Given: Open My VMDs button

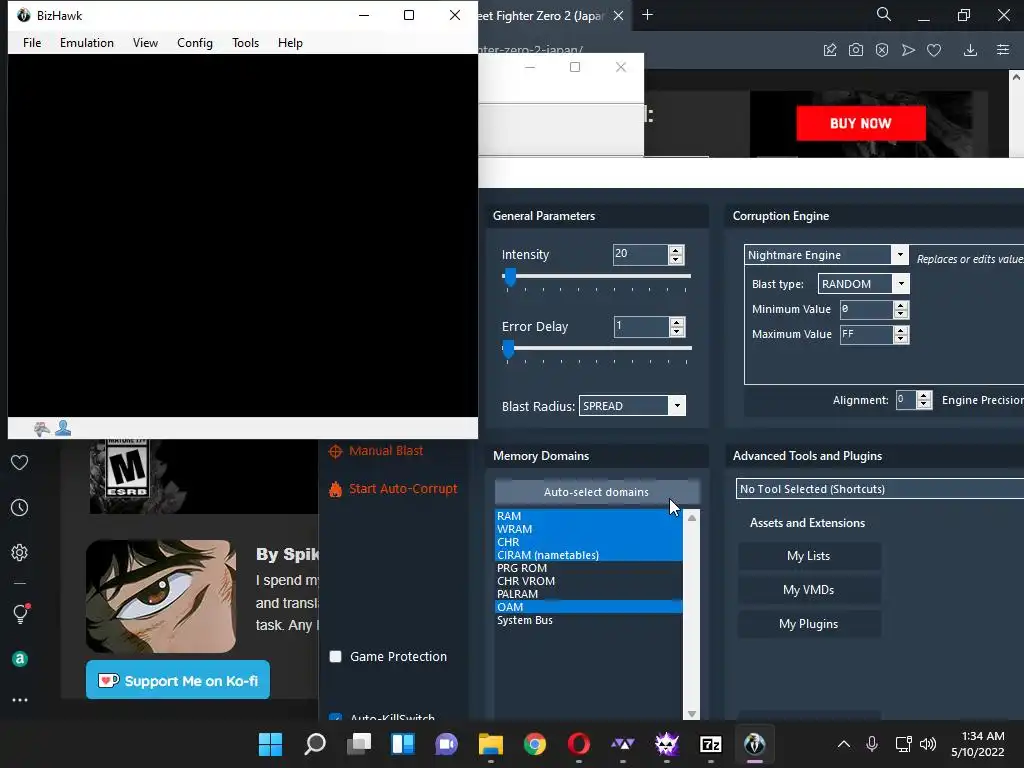Looking at the screenshot, I should pyautogui.click(x=809, y=590).
